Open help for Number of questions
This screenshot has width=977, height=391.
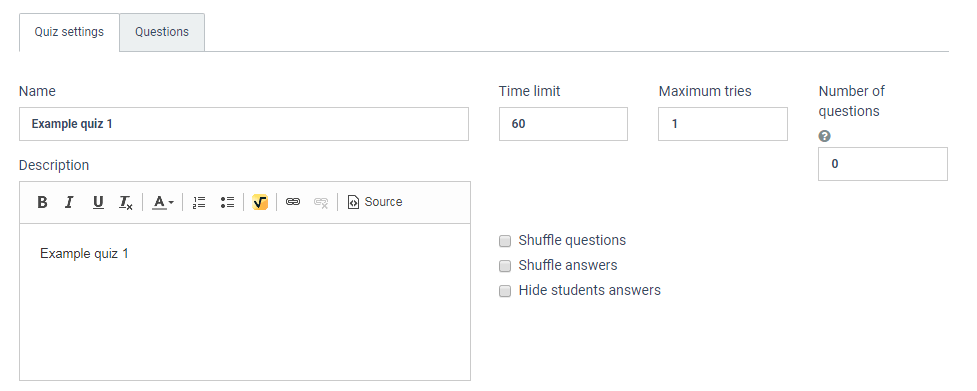point(824,136)
